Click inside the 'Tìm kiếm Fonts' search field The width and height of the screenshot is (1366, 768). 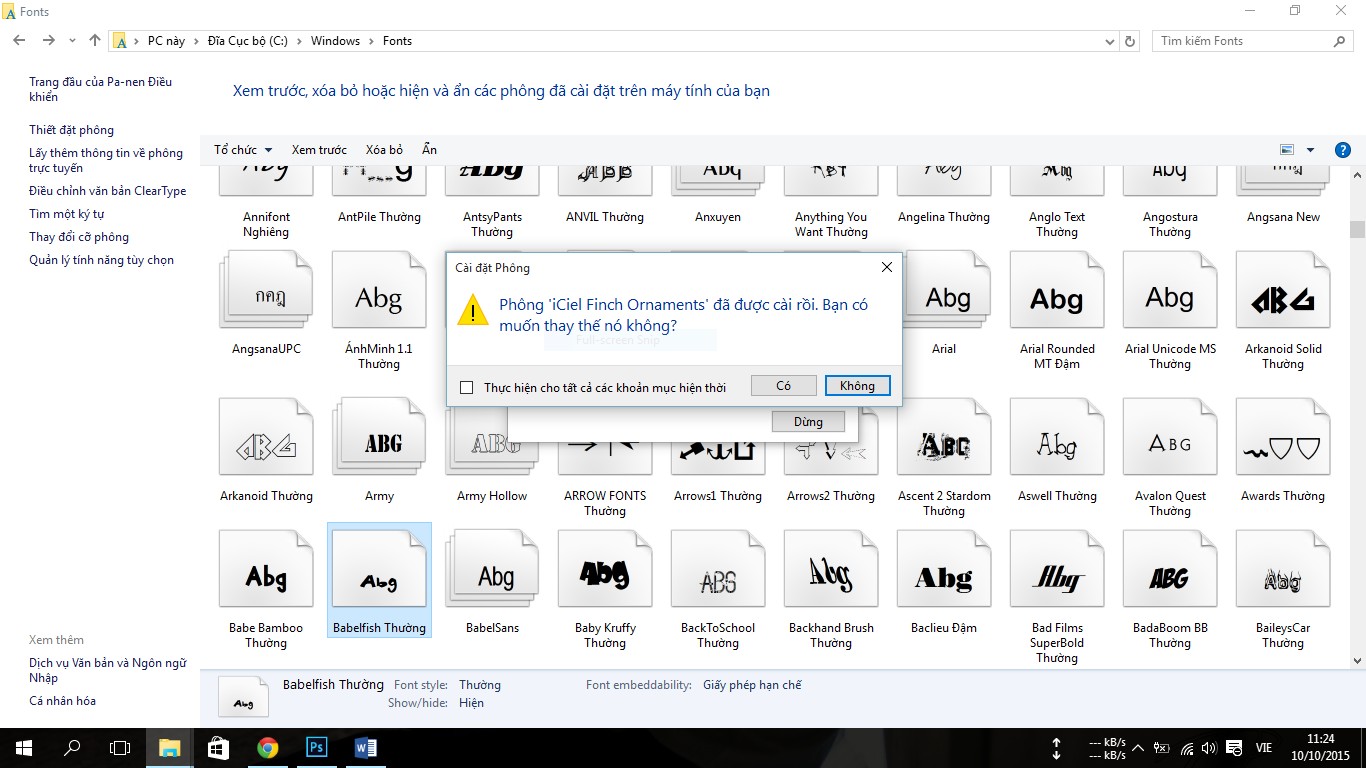coord(1253,41)
